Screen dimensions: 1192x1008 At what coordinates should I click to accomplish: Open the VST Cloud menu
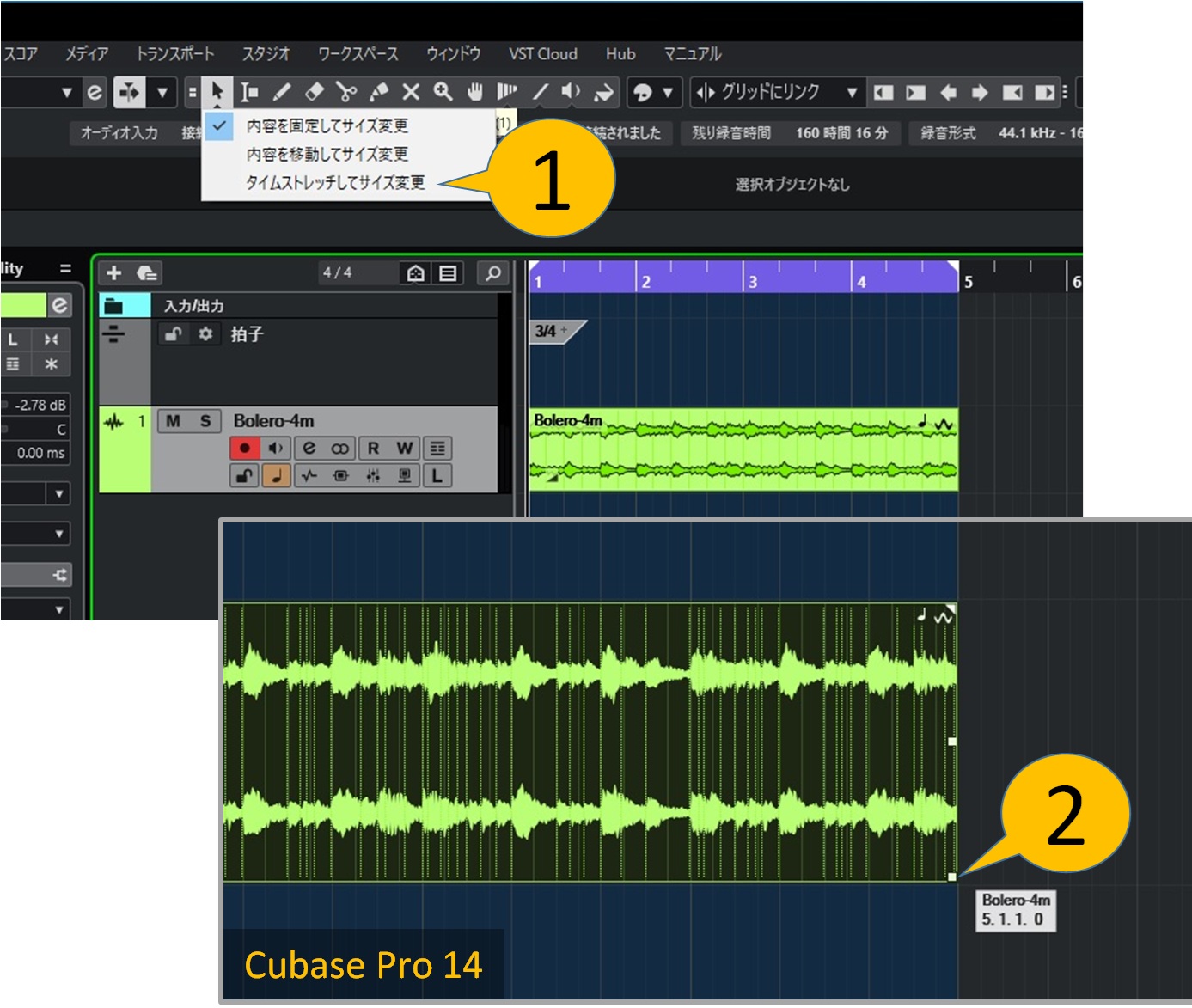pyautogui.click(x=542, y=54)
